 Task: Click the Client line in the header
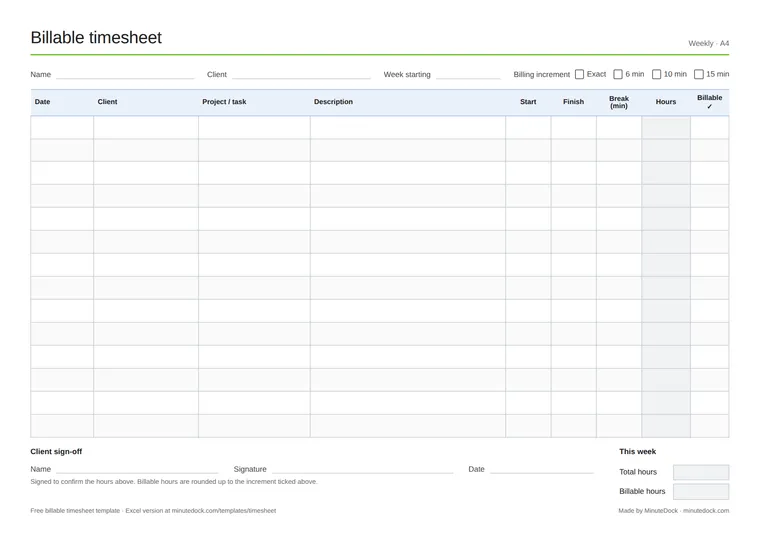(301, 75)
